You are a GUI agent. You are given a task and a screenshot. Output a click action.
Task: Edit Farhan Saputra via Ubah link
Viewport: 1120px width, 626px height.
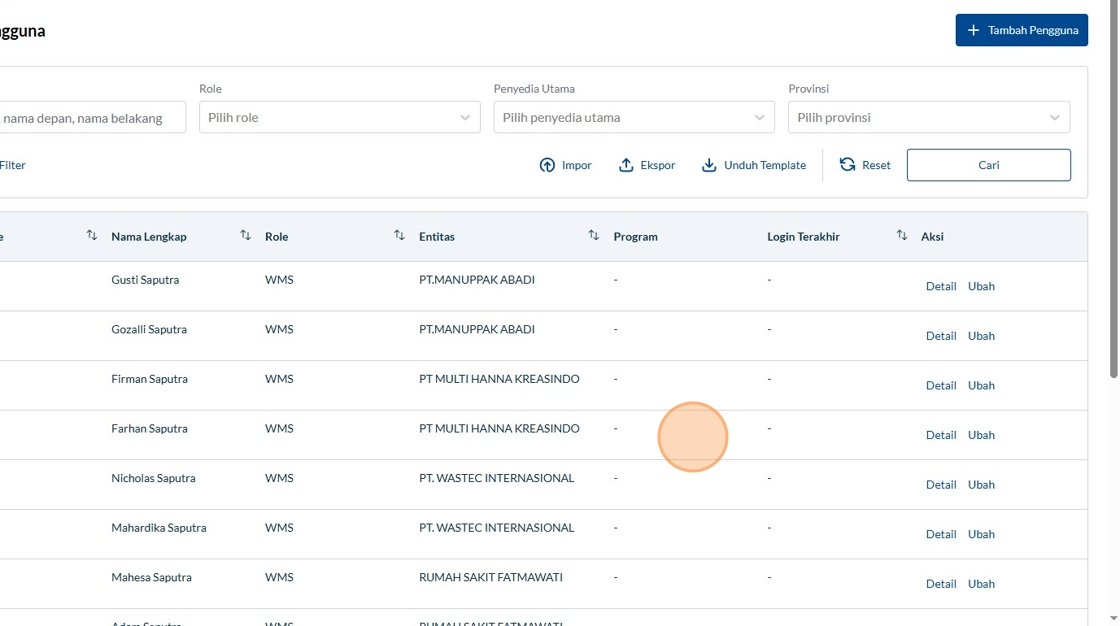point(981,435)
